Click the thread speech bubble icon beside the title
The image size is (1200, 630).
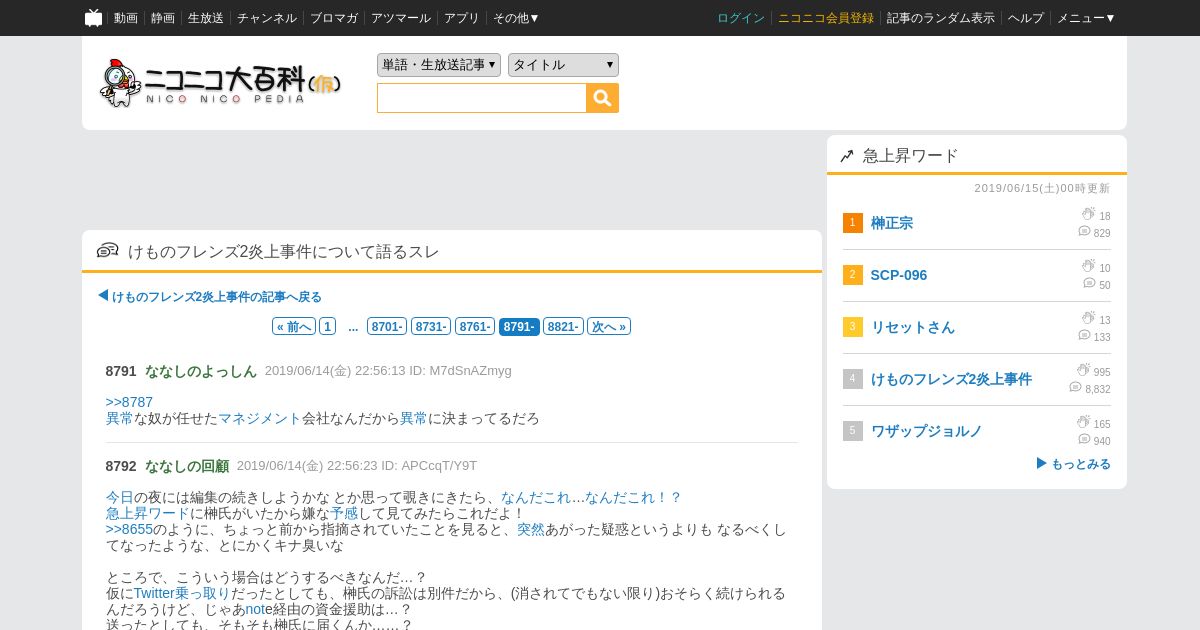pos(108,251)
